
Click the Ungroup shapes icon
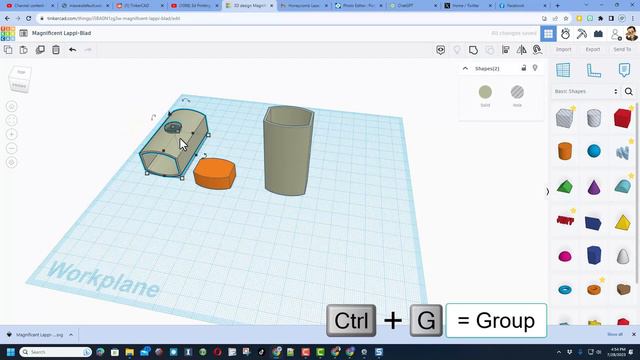(x=489, y=50)
